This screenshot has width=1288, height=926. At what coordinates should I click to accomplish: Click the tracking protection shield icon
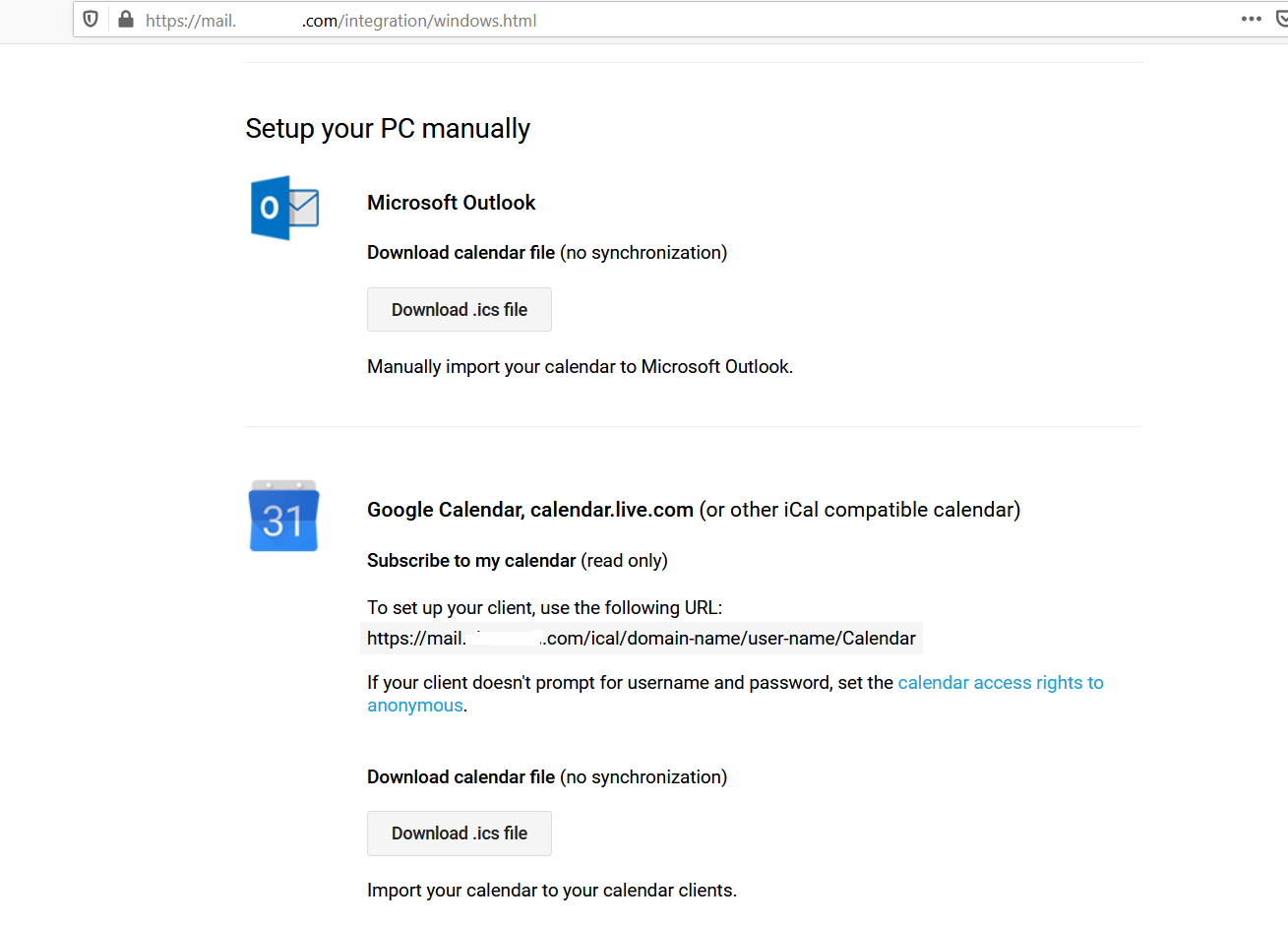[x=91, y=20]
